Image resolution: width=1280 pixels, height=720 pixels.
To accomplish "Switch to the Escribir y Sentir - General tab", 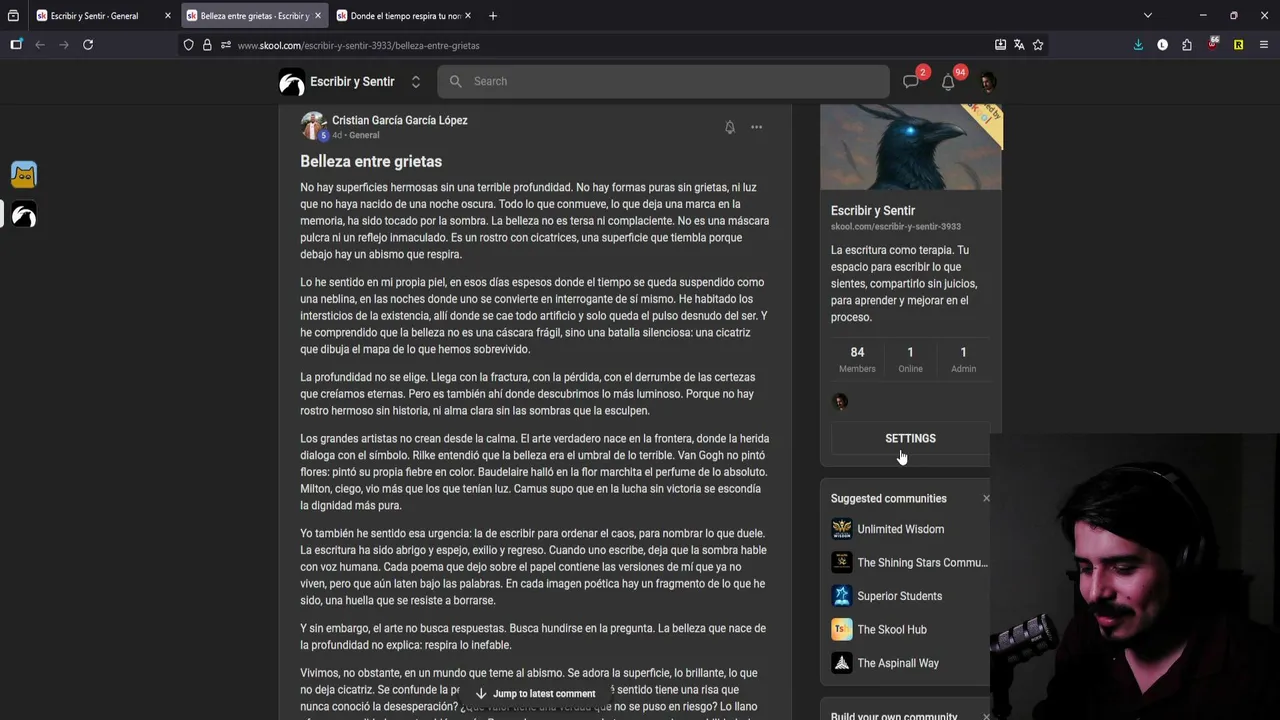I will coord(103,16).
